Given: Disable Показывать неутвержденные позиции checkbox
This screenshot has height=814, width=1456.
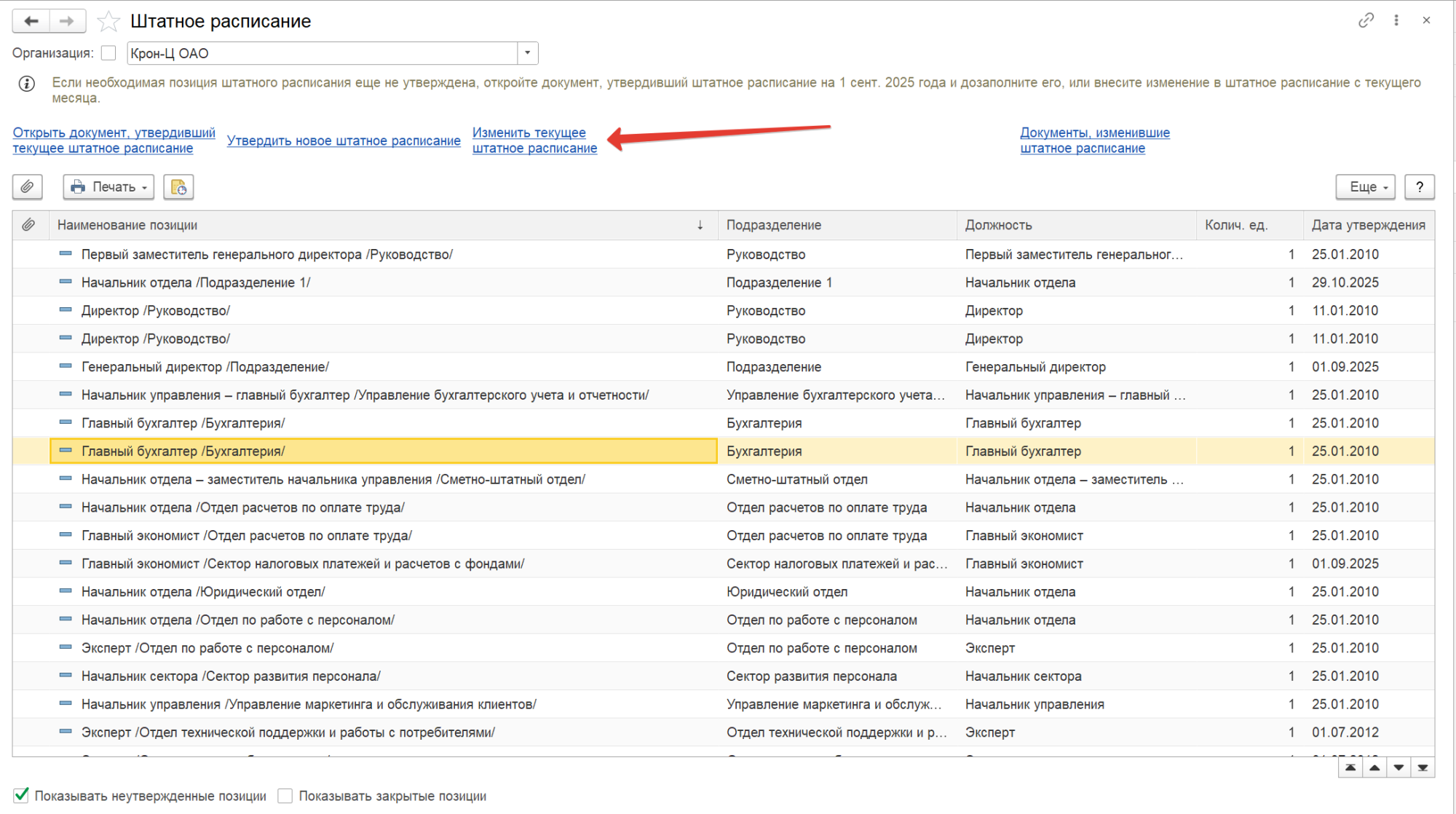Looking at the screenshot, I should (21, 795).
